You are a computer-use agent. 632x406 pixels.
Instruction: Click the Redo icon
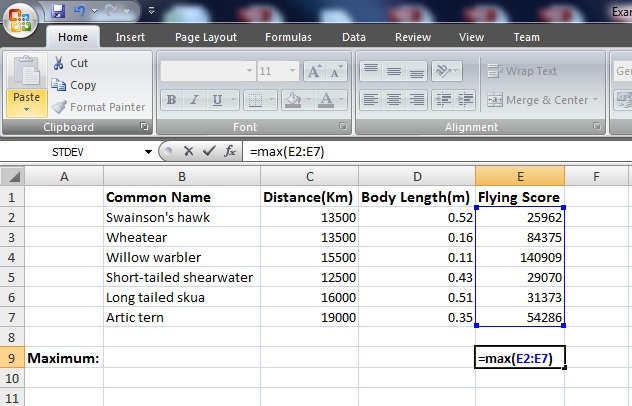[111, 10]
